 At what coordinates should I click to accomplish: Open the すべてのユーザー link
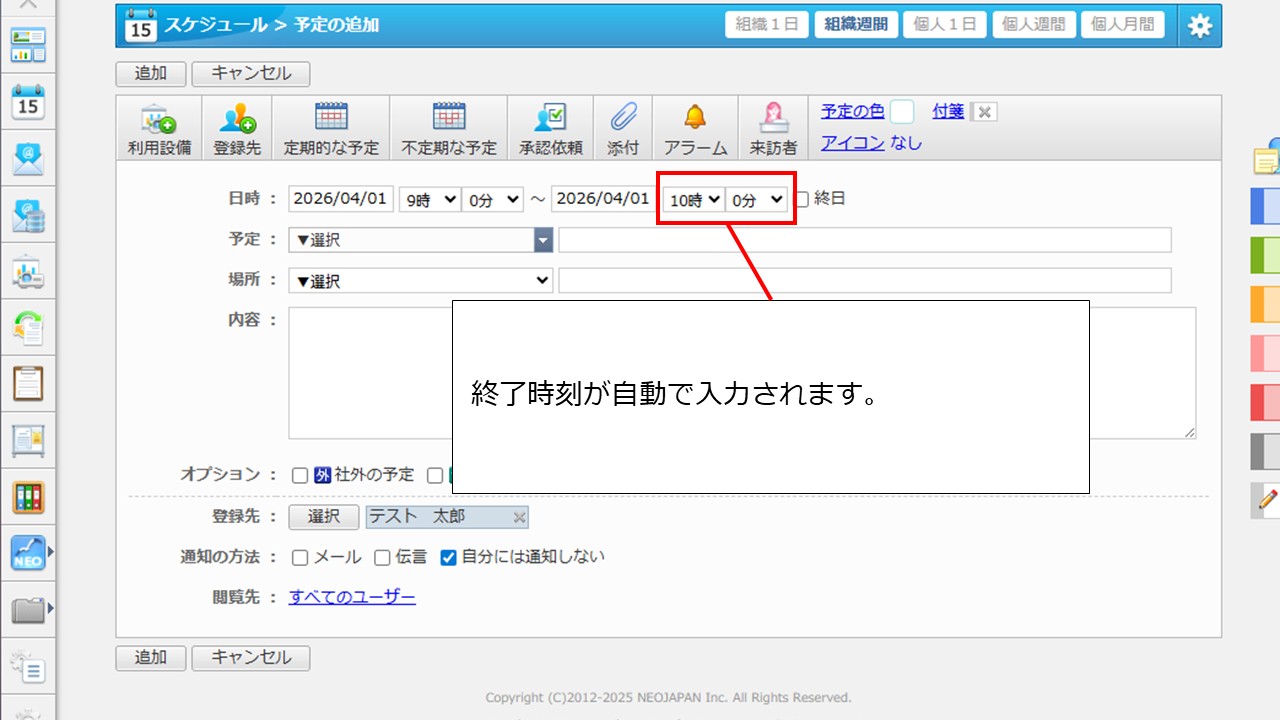pyautogui.click(x=352, y=597)
